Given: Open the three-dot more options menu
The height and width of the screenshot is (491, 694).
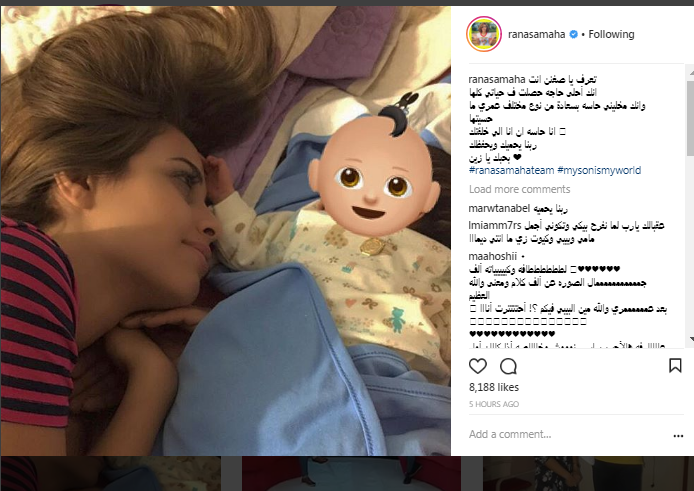Looking at the screenshot, I should tap(678, 436).
